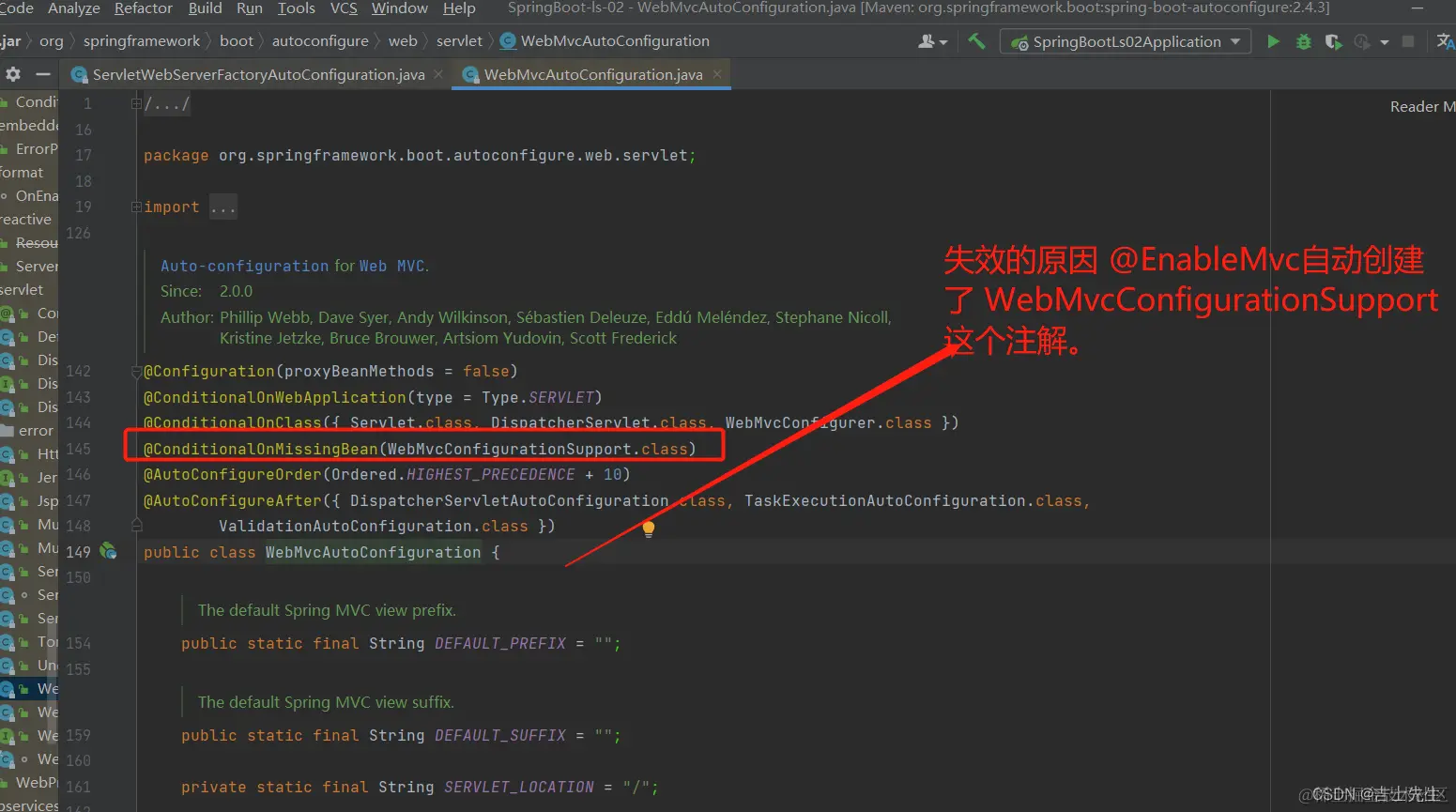Viewport: 1456px width, 812px height.
Task: Click 'autoconfigure' in breadcrumb path
Action: [x=320, y=41]
